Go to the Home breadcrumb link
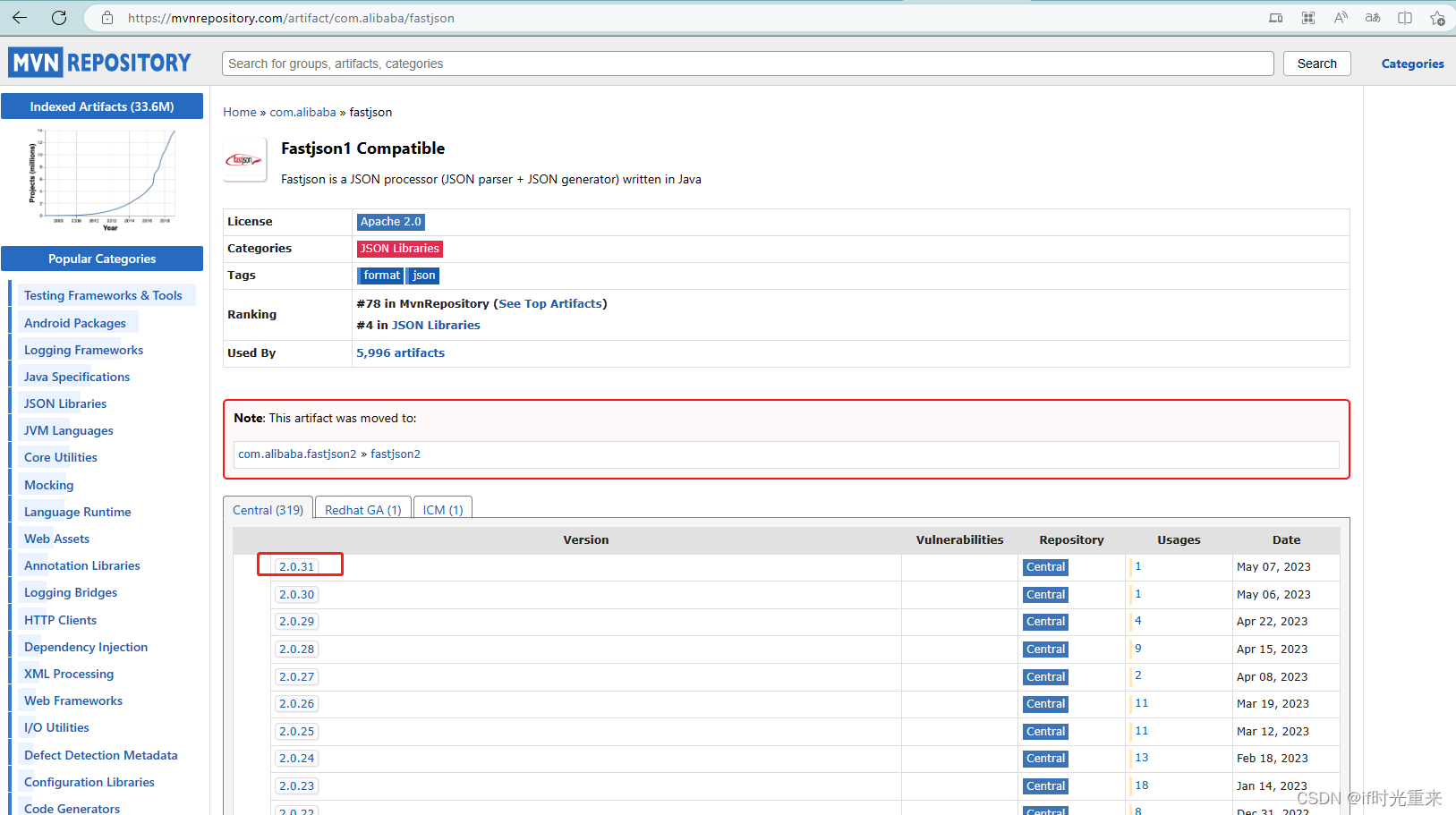Screen dimensions: 1456x815 [x=240, y=112]
